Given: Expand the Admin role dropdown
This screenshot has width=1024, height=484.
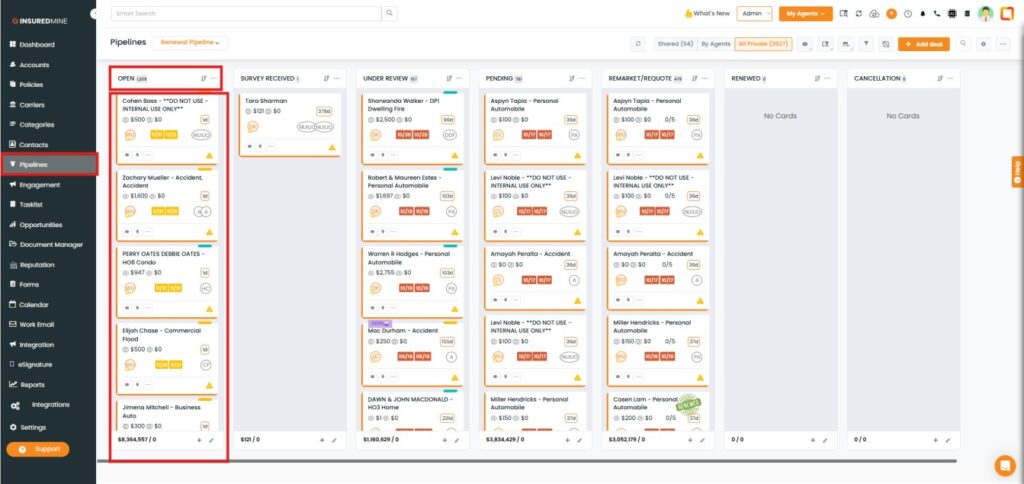Looking at the screenshot, I should 755,14.
